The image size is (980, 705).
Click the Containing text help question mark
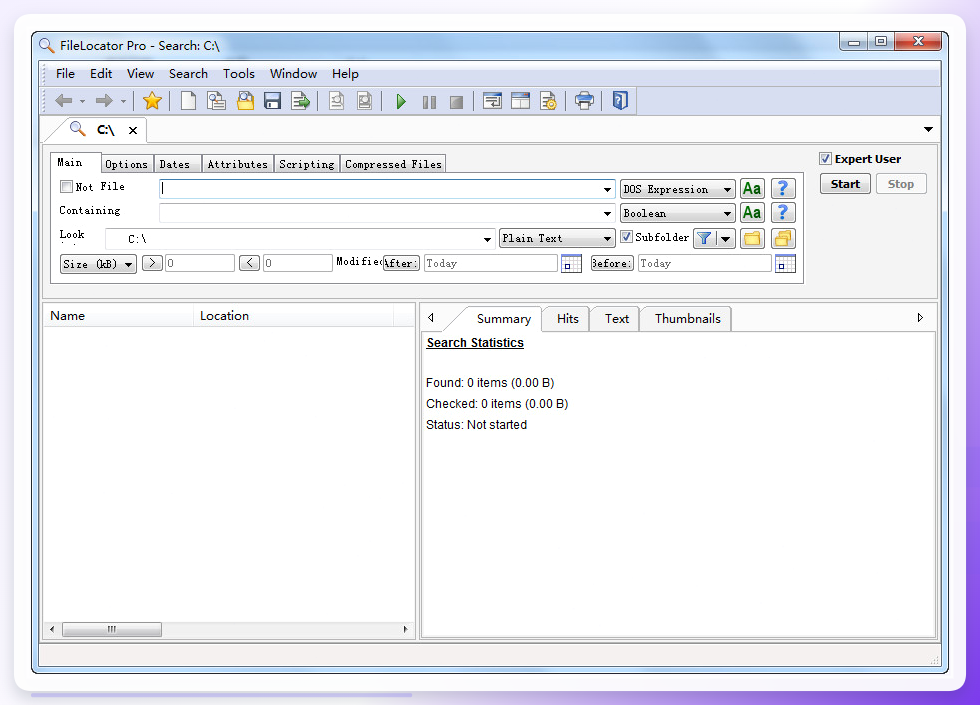pos(782,212)
